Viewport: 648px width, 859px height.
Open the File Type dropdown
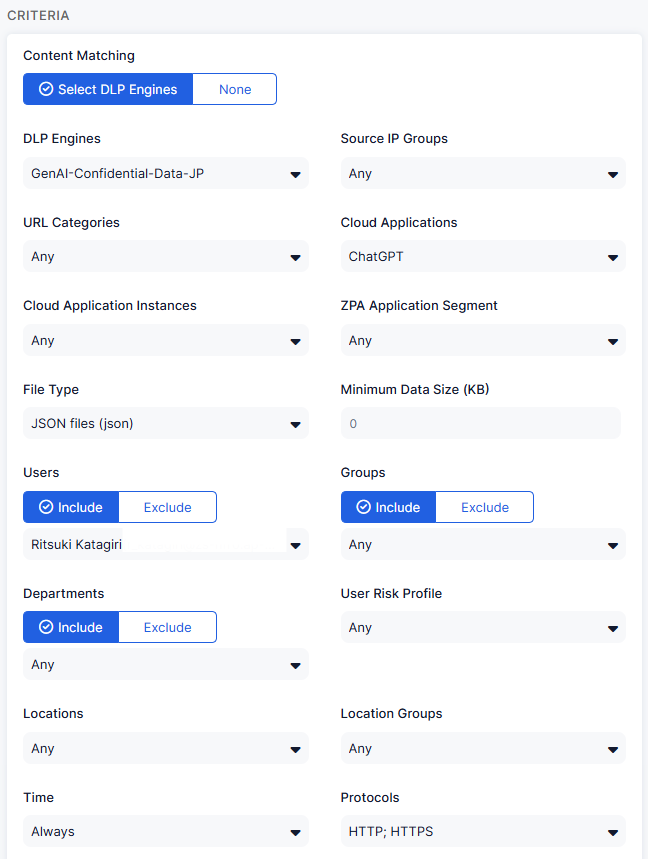(x=166, y=423)
